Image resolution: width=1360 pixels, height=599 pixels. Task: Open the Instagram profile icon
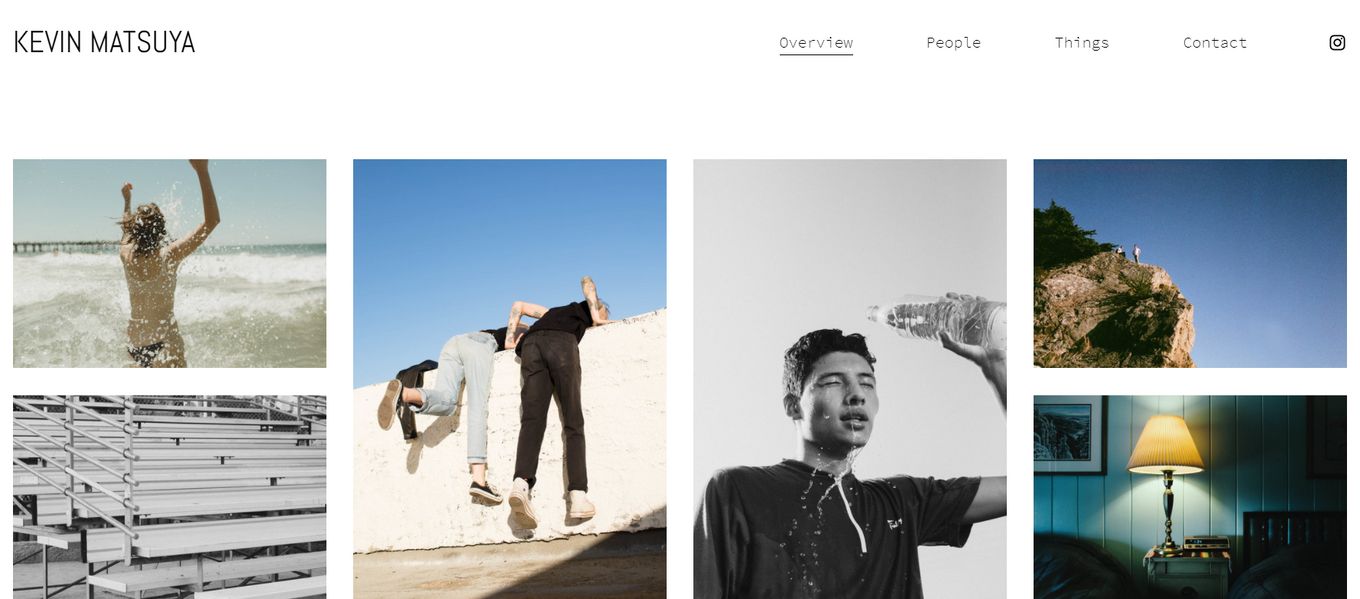[1337, 42]
